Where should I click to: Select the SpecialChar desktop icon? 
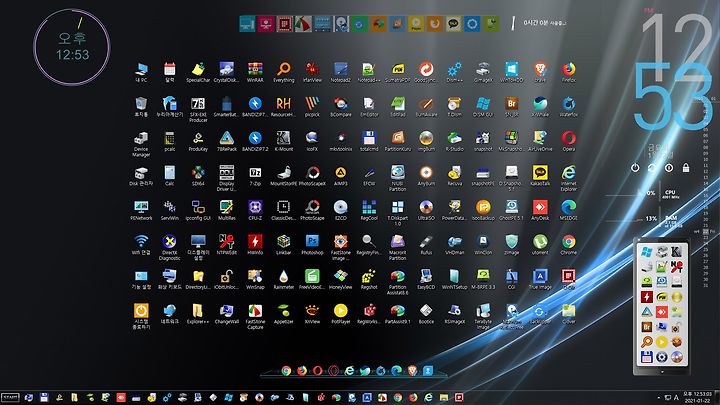click(x=198, y=70)
